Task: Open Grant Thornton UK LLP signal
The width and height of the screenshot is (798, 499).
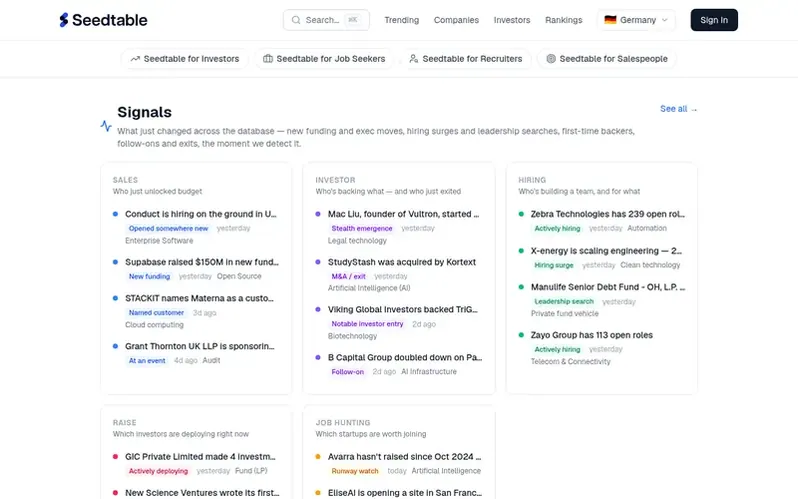Action: point(200,346)
